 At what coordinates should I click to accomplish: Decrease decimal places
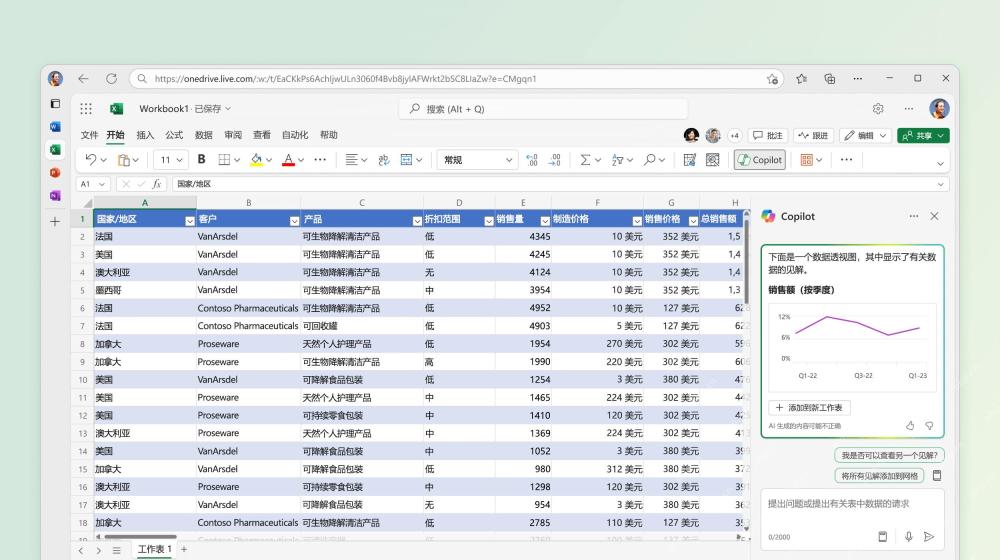[555, 160]
